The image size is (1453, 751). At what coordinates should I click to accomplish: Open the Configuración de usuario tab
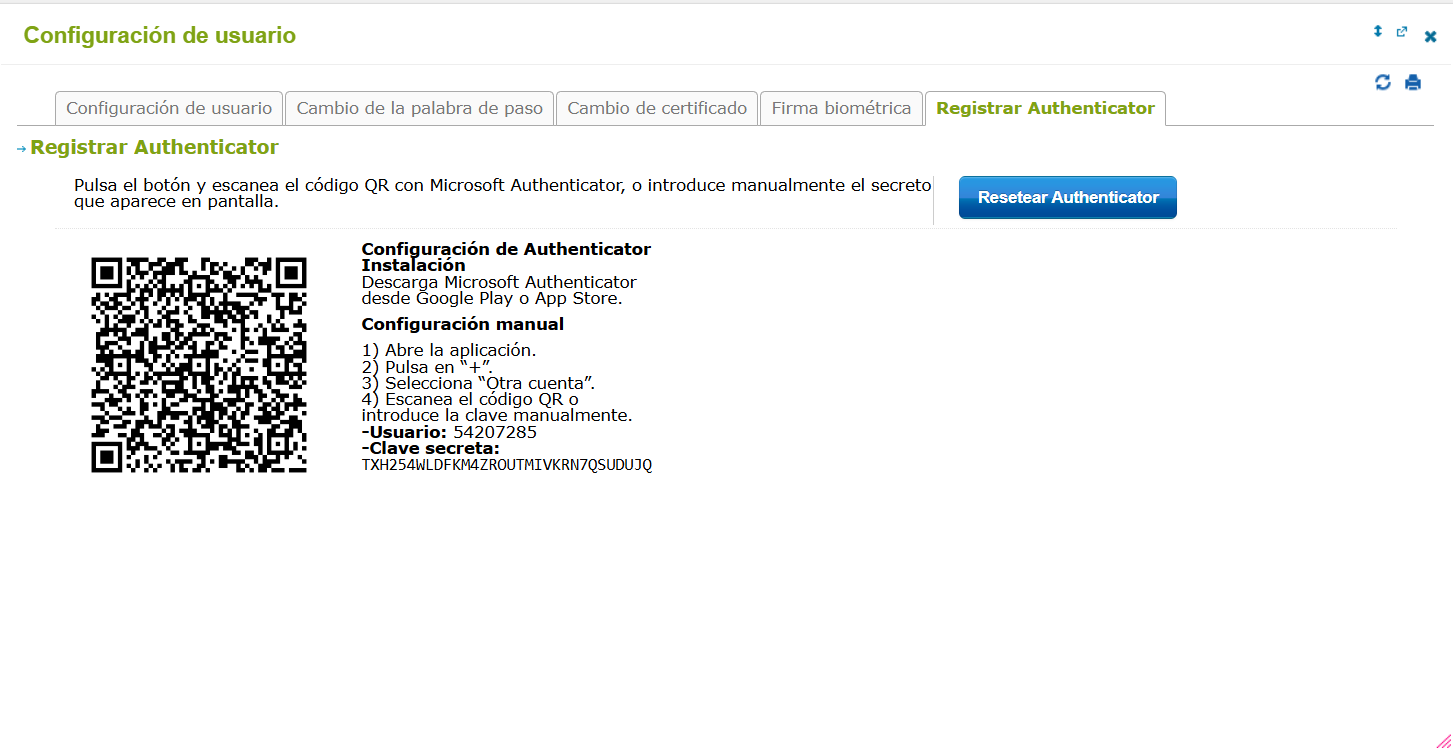(169, 108)
